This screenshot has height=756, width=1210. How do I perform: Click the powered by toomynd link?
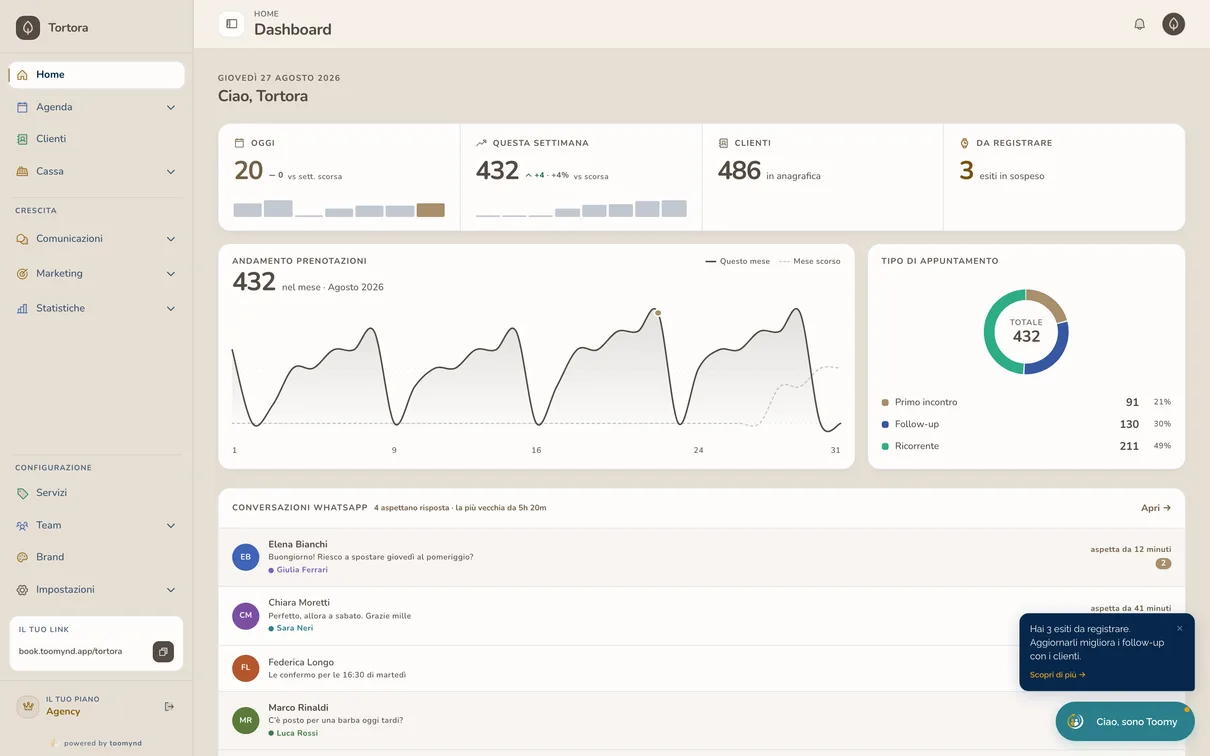click(x=97, y=743)
